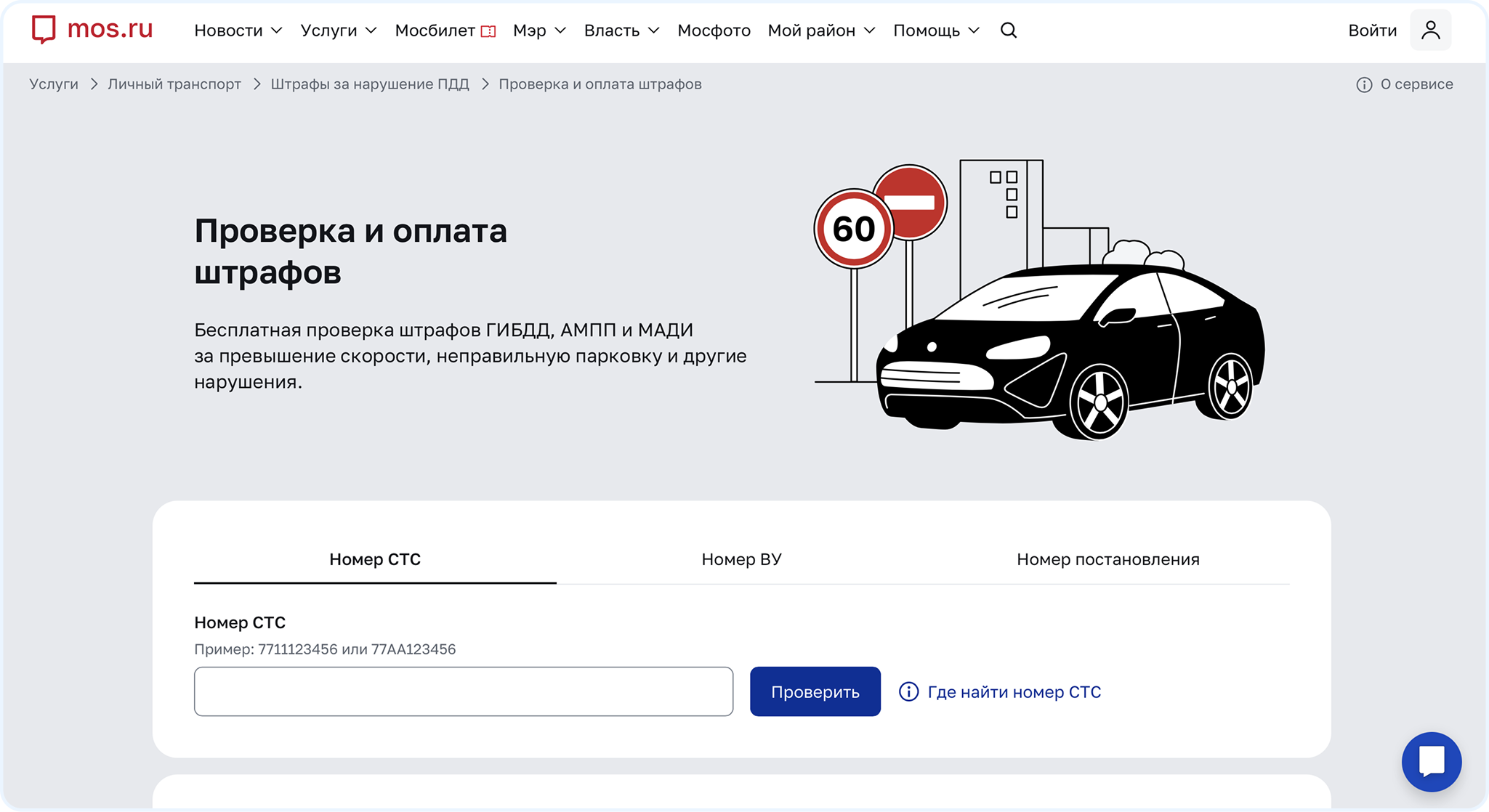
Task: Click info icon near Где найти номер СТС
Action: pyautogui.click(x=908, y=691)
